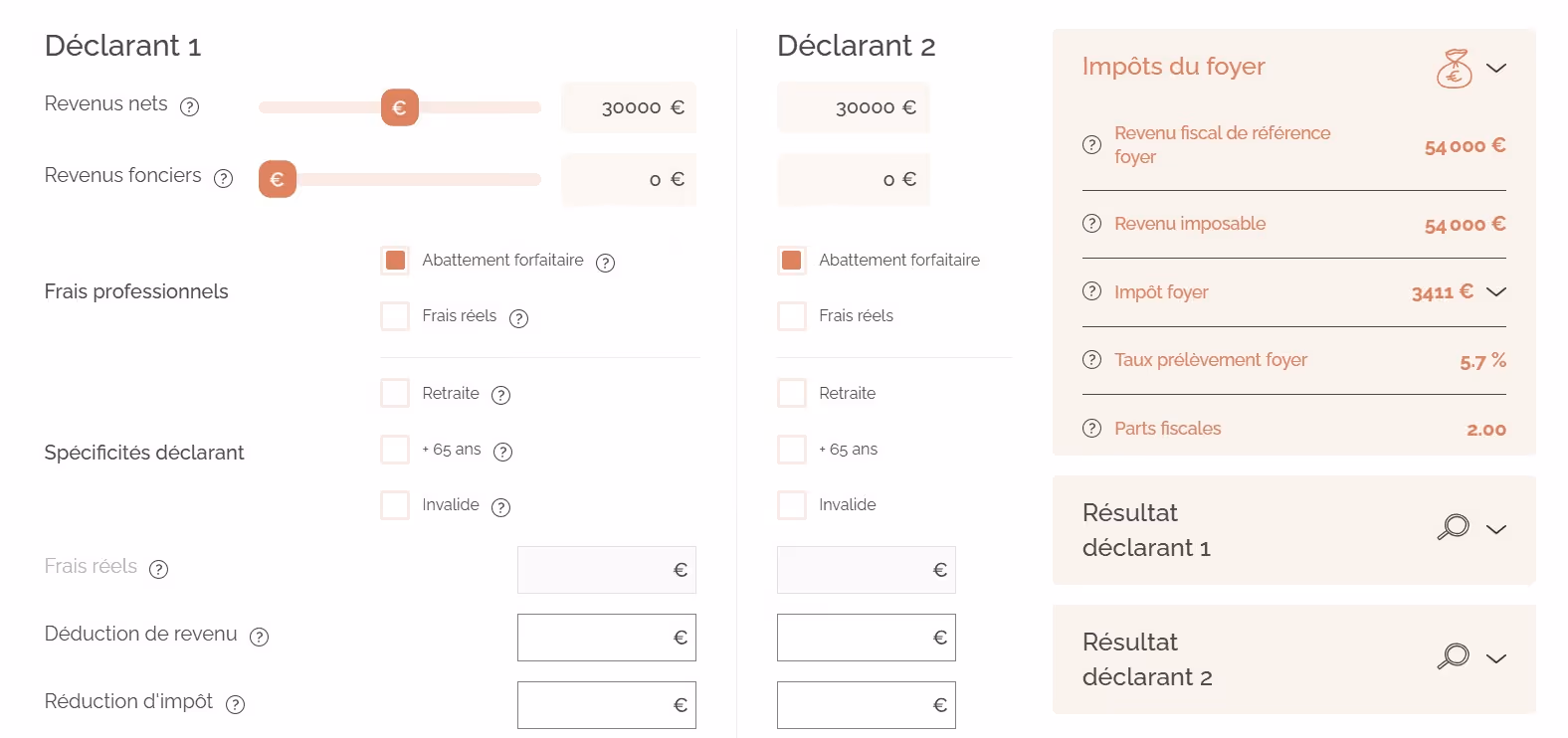Click the Frais professionnels label
The height and width of the screenshot is (738, 1568).
(136, 291)
